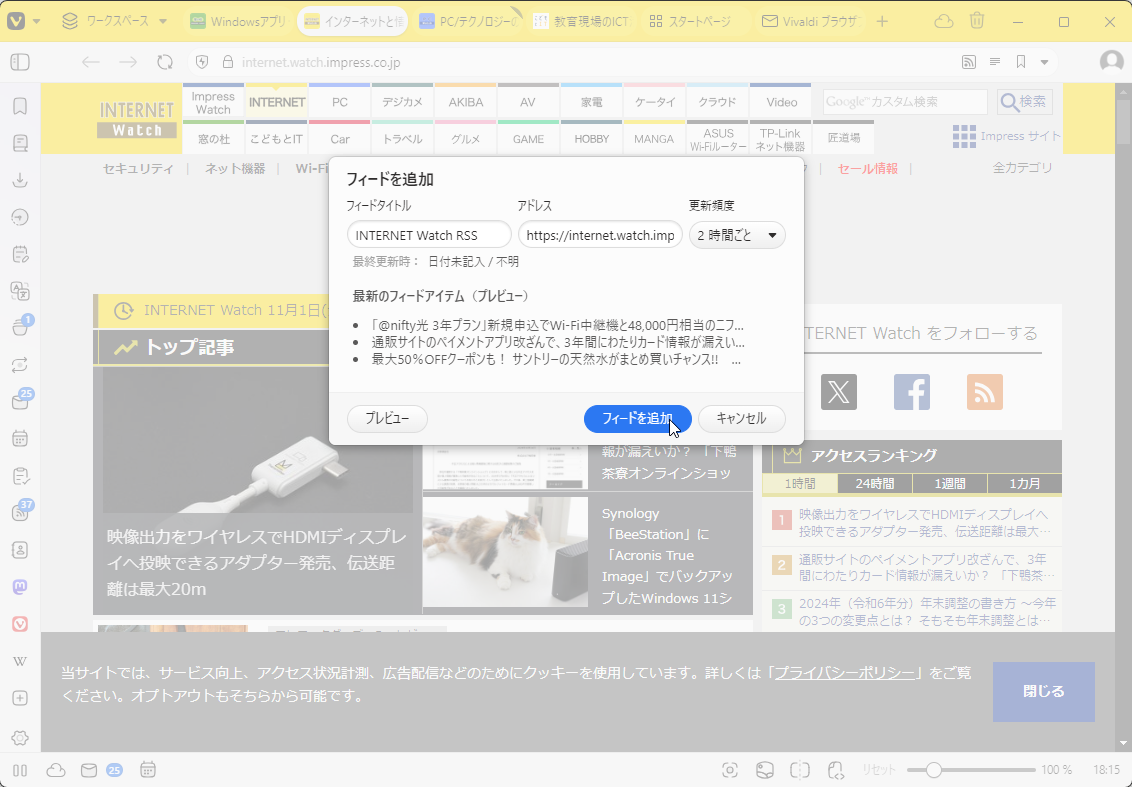Open the 更新頻度 dropdown showing 2 時間ごと

[737, 234]
